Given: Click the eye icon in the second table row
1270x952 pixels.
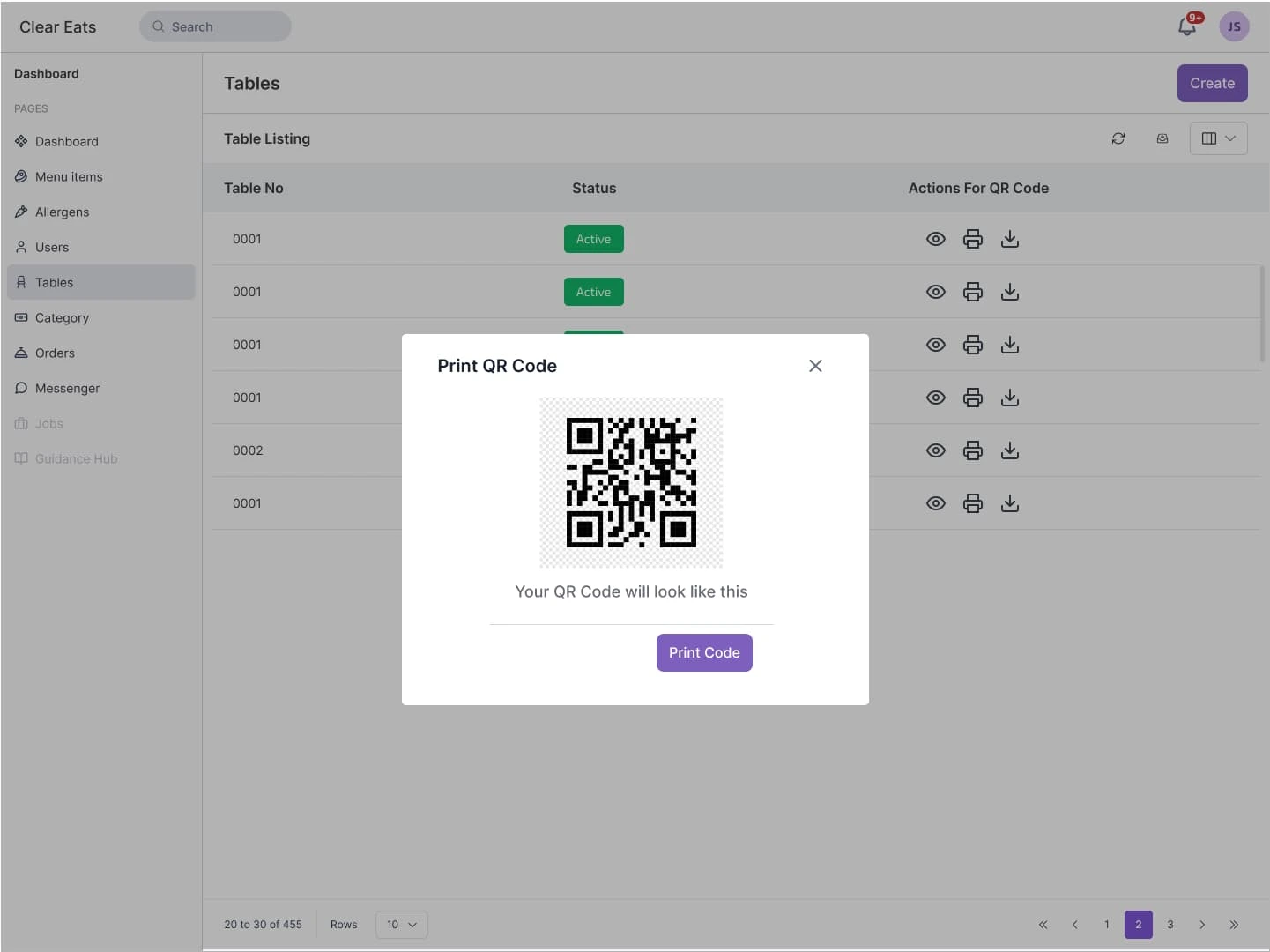Looking at the screenshot, I should pos(936,292).
